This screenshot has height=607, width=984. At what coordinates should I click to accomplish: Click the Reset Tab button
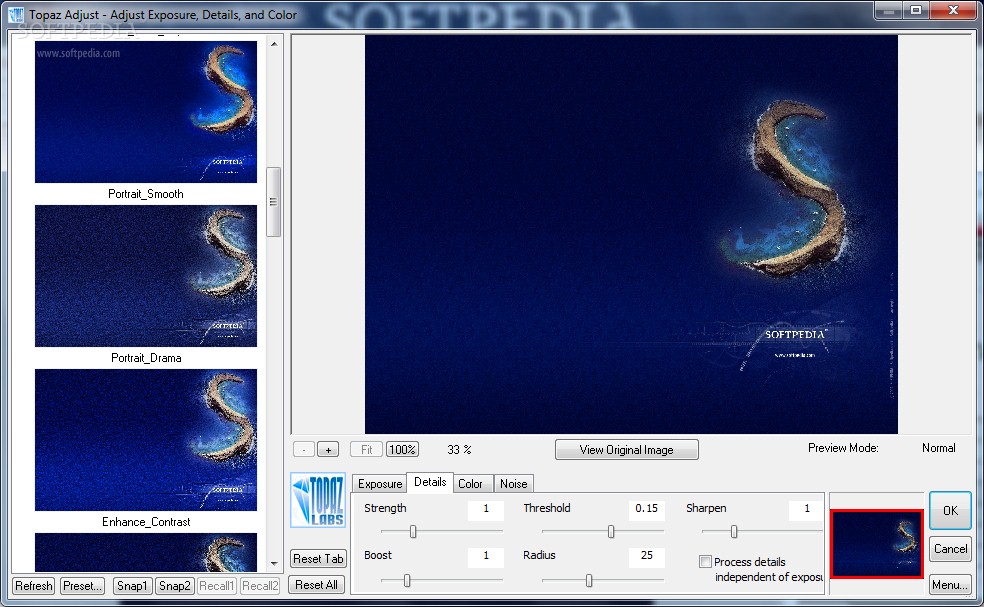click(x=318, y=558)
